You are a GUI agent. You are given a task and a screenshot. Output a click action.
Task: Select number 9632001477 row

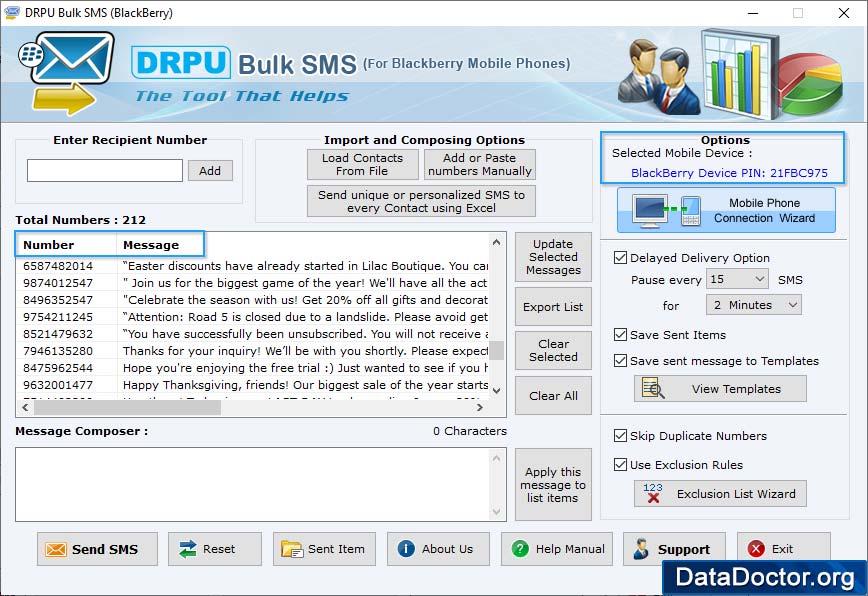(x=252, y=385)
